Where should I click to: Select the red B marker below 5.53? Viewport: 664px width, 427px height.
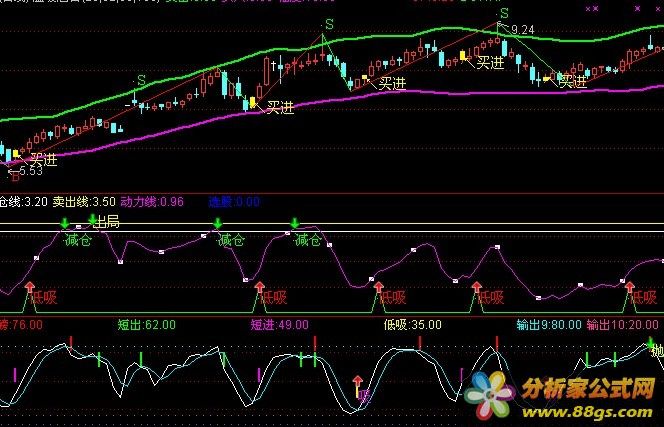click(x=15, y=177)
